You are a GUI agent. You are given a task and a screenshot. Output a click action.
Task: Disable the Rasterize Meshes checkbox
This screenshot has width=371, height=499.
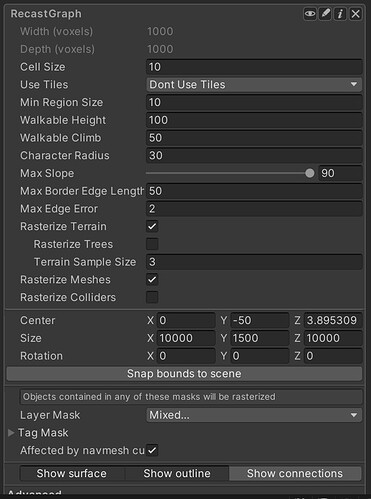point(152,279)
